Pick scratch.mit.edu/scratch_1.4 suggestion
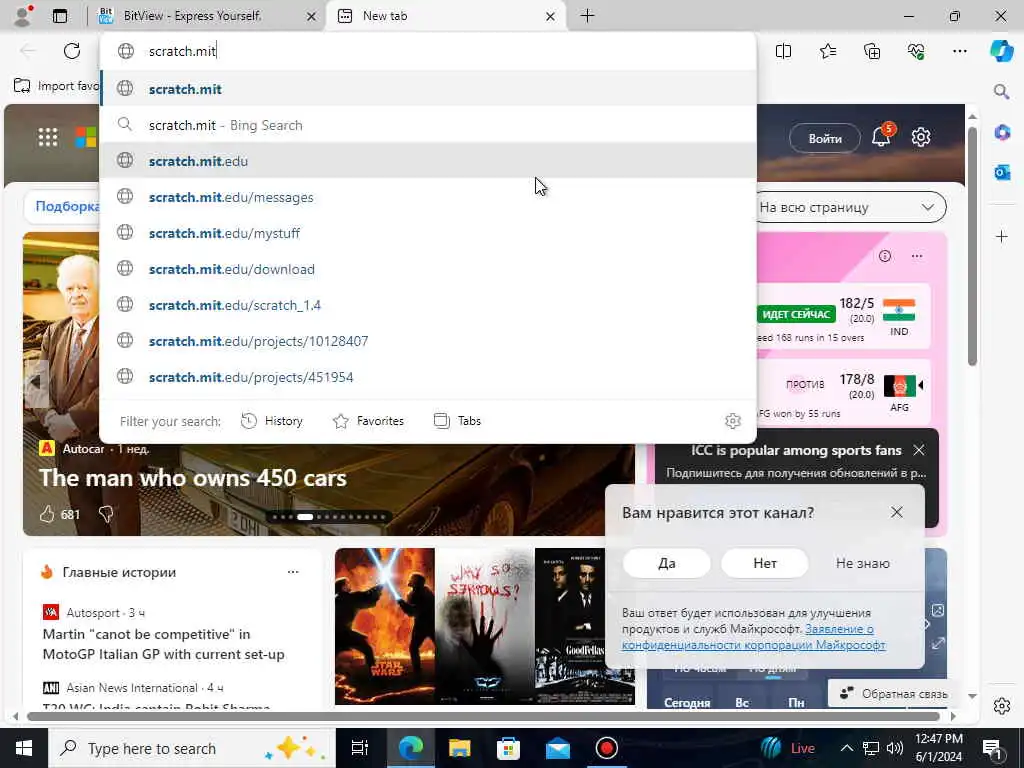The image size is (1024, 768). (428, 305)
